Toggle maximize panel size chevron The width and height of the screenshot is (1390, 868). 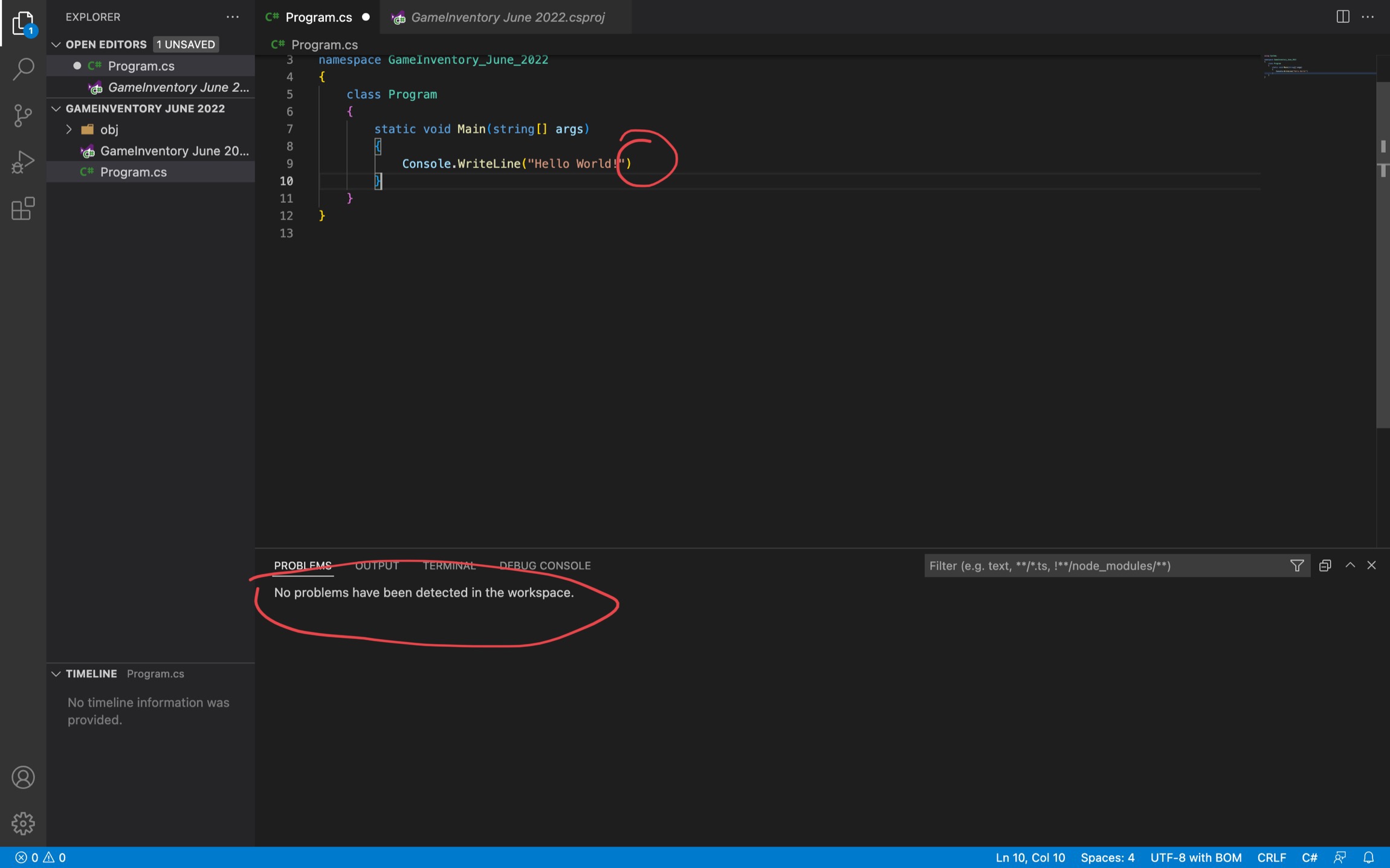pyautogui.click(x=1350, y=565)
